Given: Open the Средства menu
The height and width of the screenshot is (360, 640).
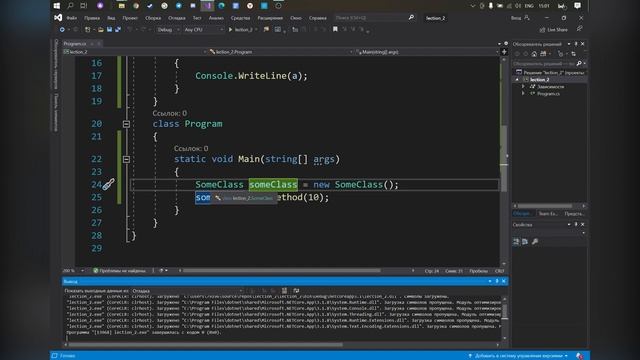Looking at the screenshot, I should 240,18.
